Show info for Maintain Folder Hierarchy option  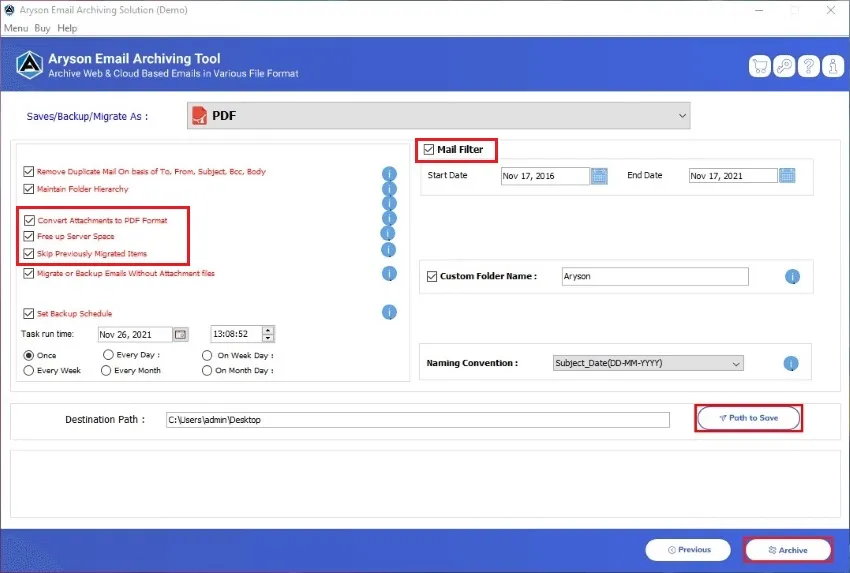pos(389,189)
